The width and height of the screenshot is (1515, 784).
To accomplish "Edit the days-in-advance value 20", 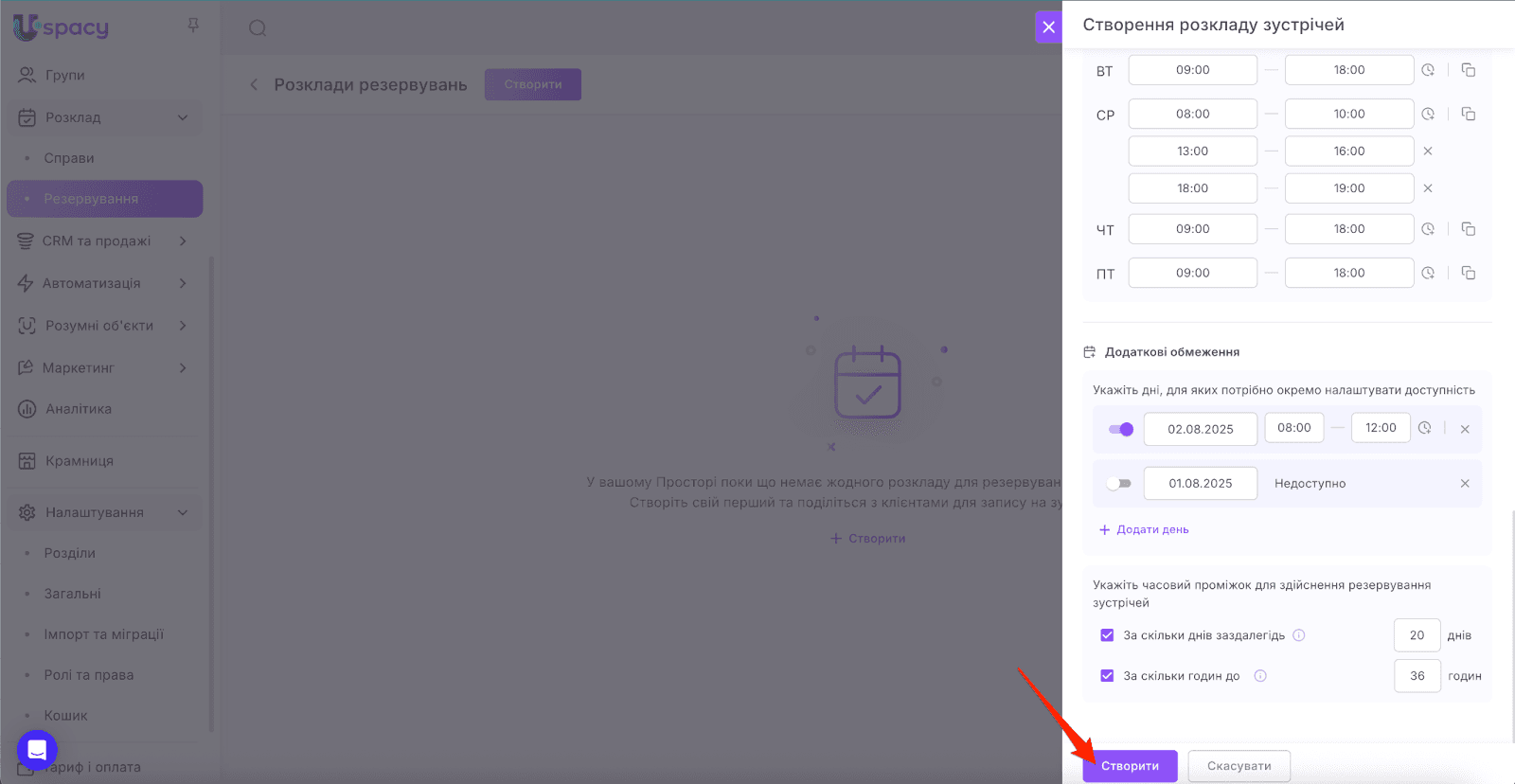I will click(1417, 635).
